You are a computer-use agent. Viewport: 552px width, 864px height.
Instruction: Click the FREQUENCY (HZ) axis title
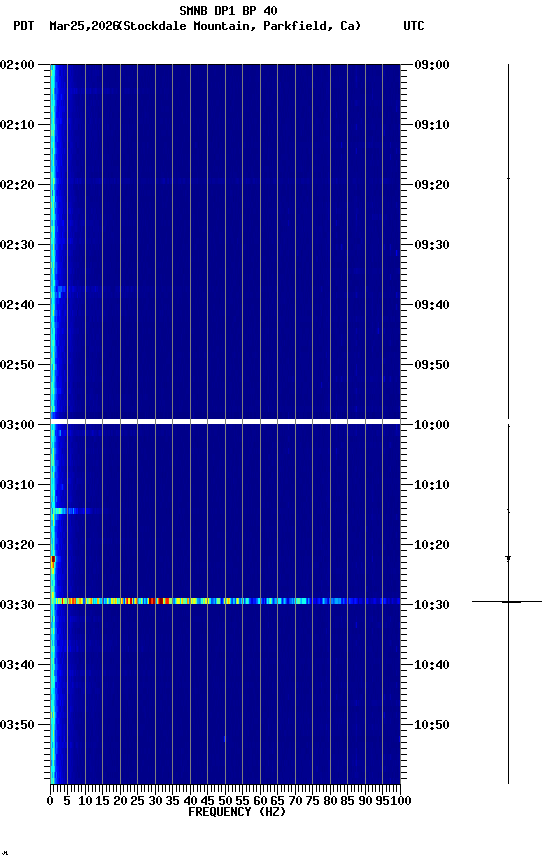click(x=237, y=812)
